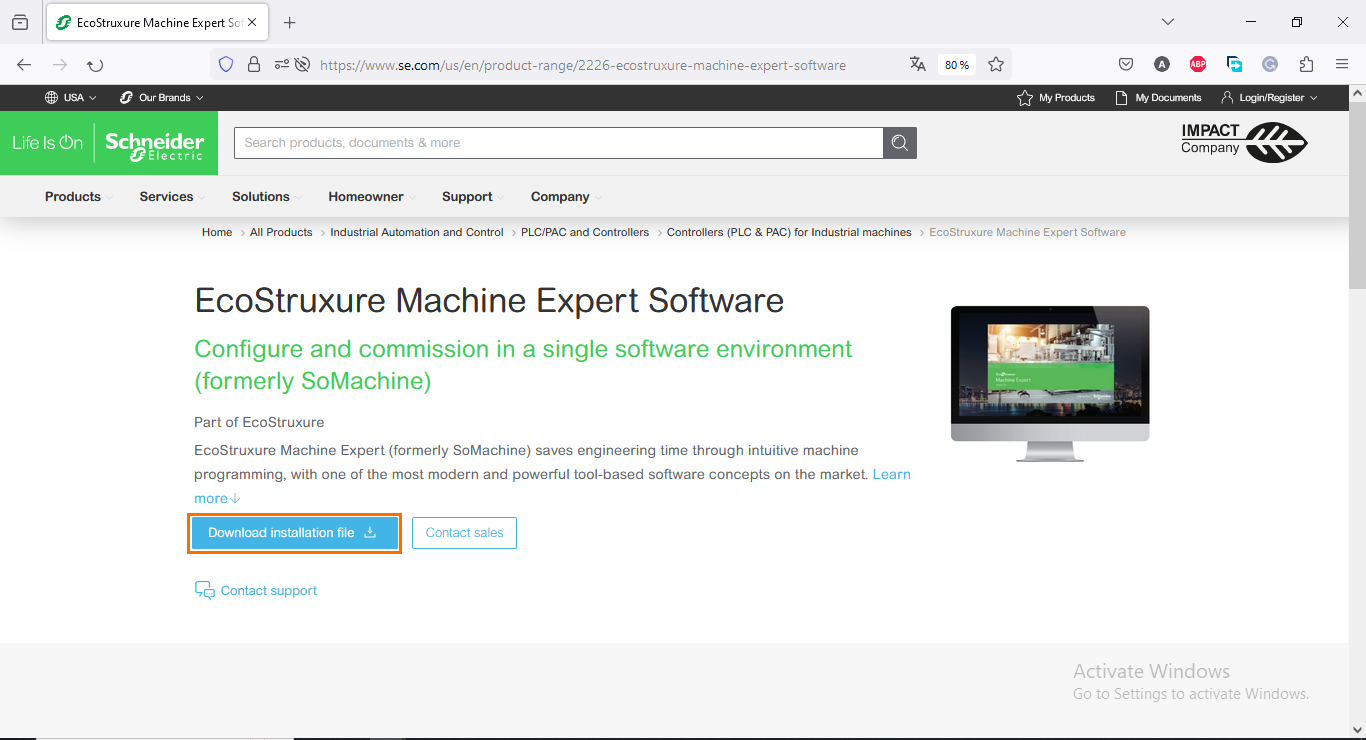Expand the Login/Register dropdown
This screenshot has height=740, width=1366.
pyautogui.click(x=1269, y=98)
